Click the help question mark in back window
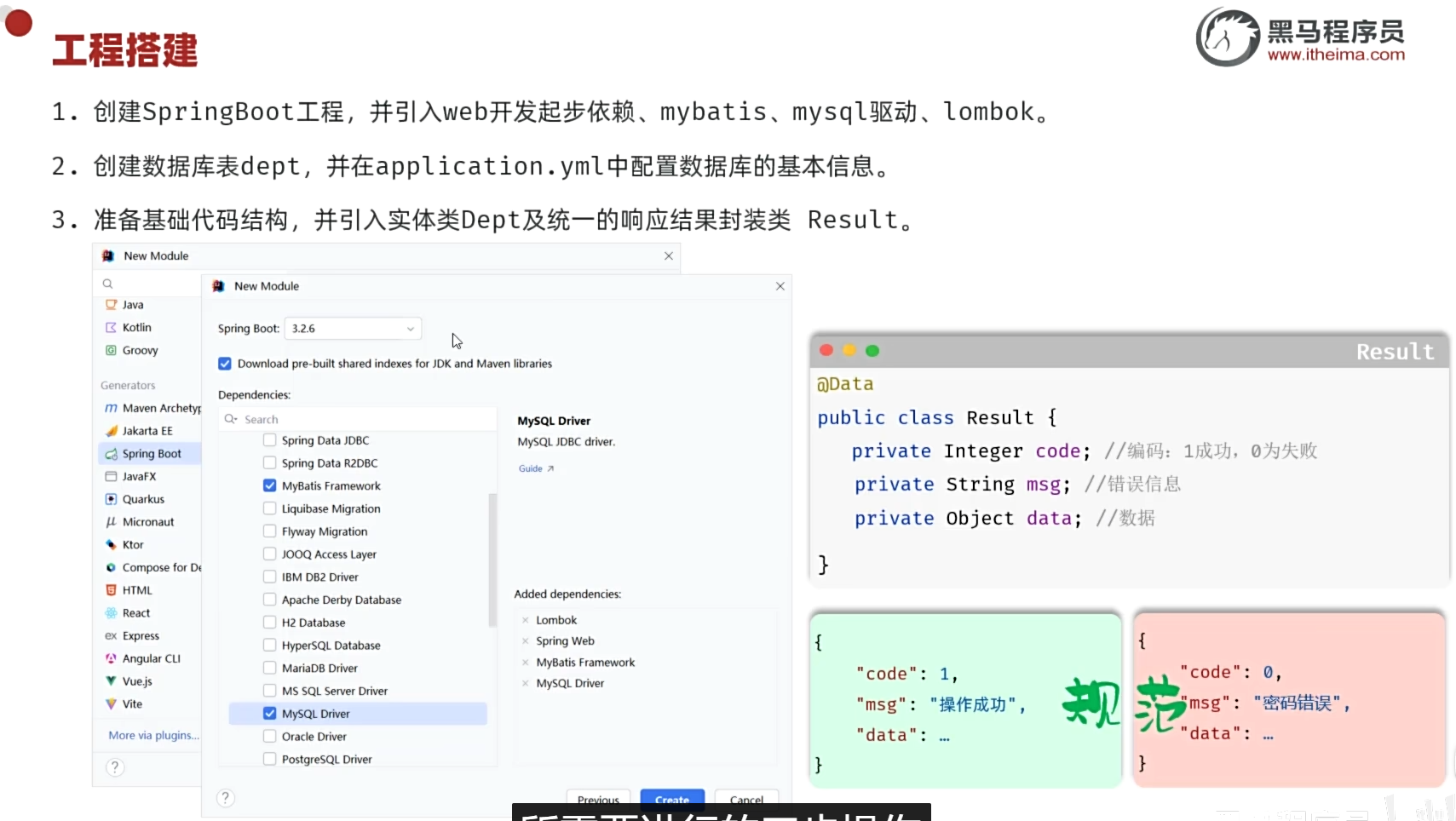 pyautogui.click(x=115, y=767)
